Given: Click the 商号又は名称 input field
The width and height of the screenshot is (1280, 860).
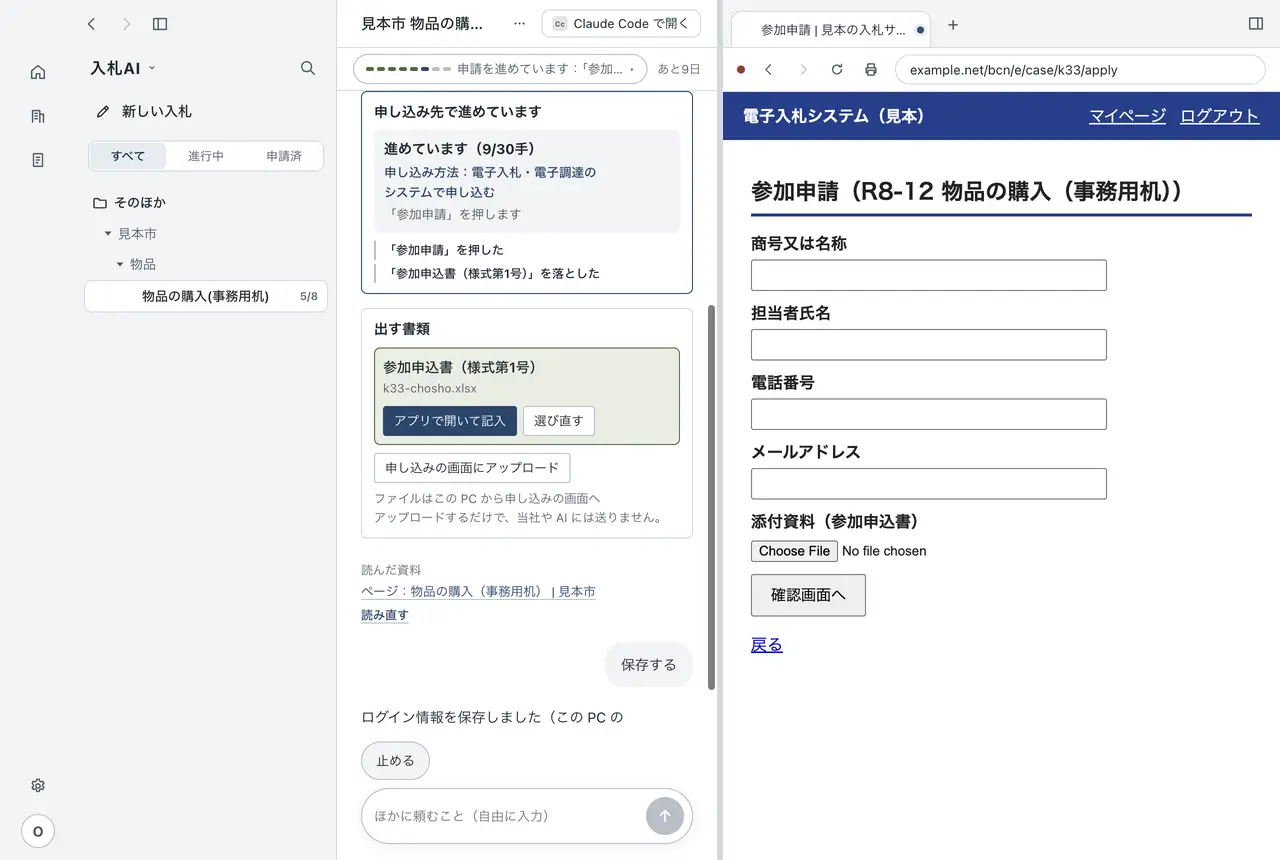Looking at the screenshot, I should tap(929, 275).
